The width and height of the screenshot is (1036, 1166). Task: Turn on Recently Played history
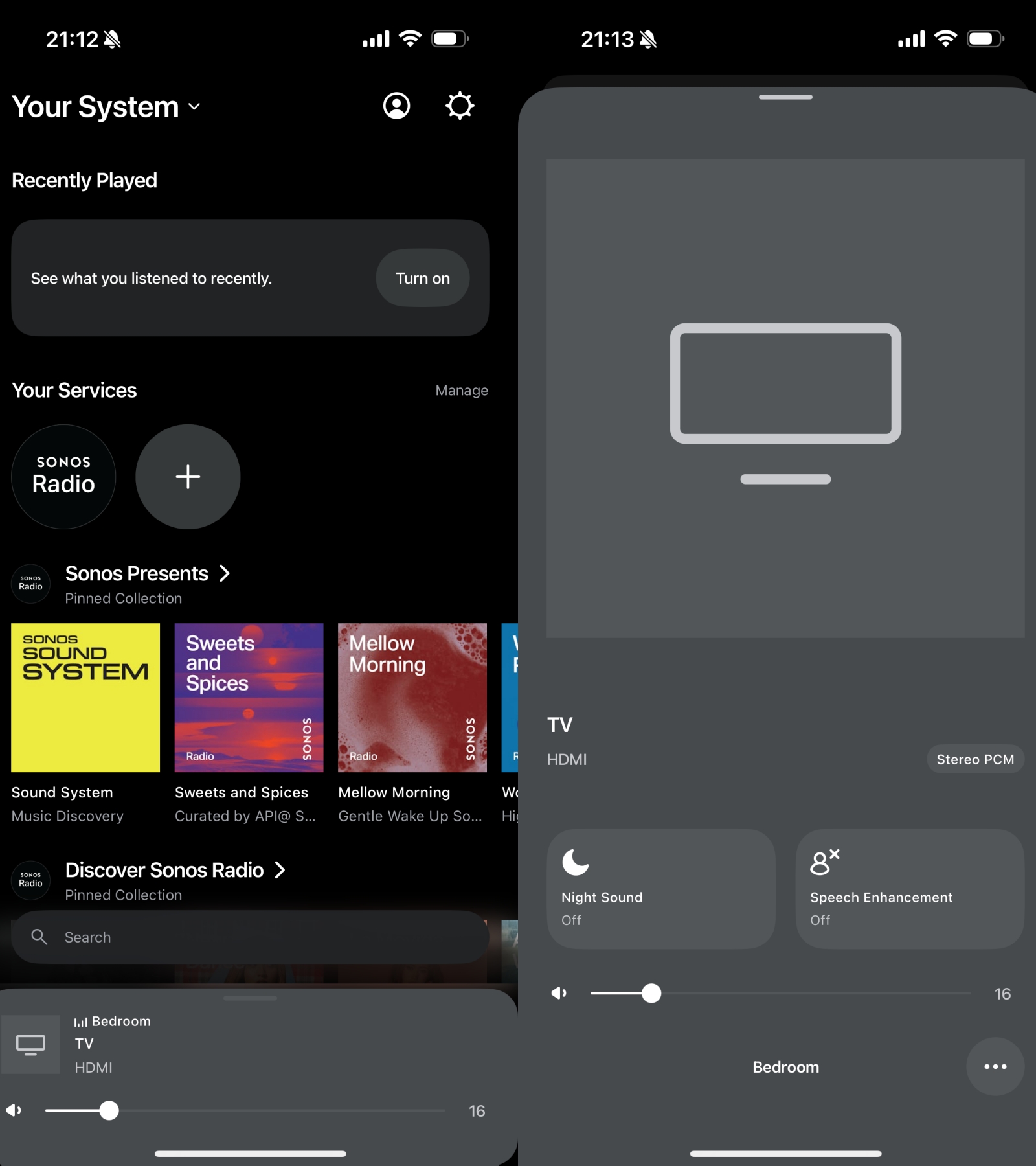click(422, 278)
